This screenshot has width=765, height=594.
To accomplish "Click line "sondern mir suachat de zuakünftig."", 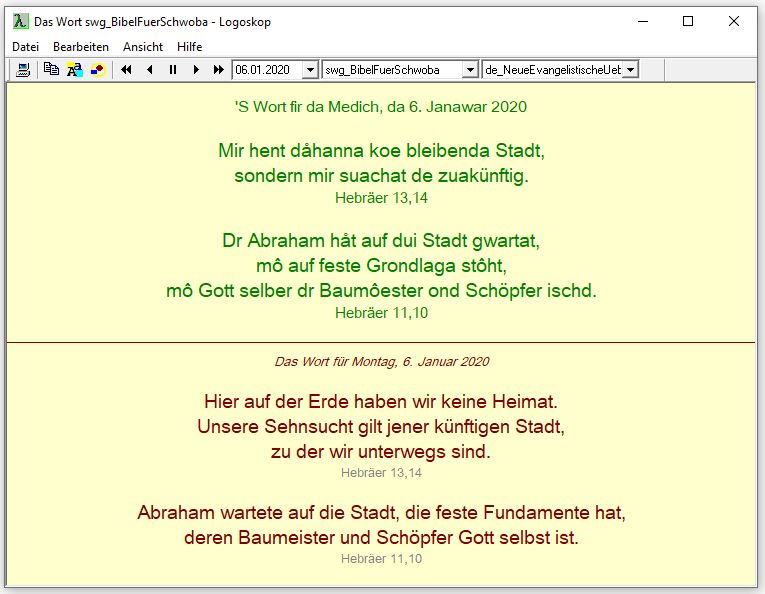I will click(382, 176).
